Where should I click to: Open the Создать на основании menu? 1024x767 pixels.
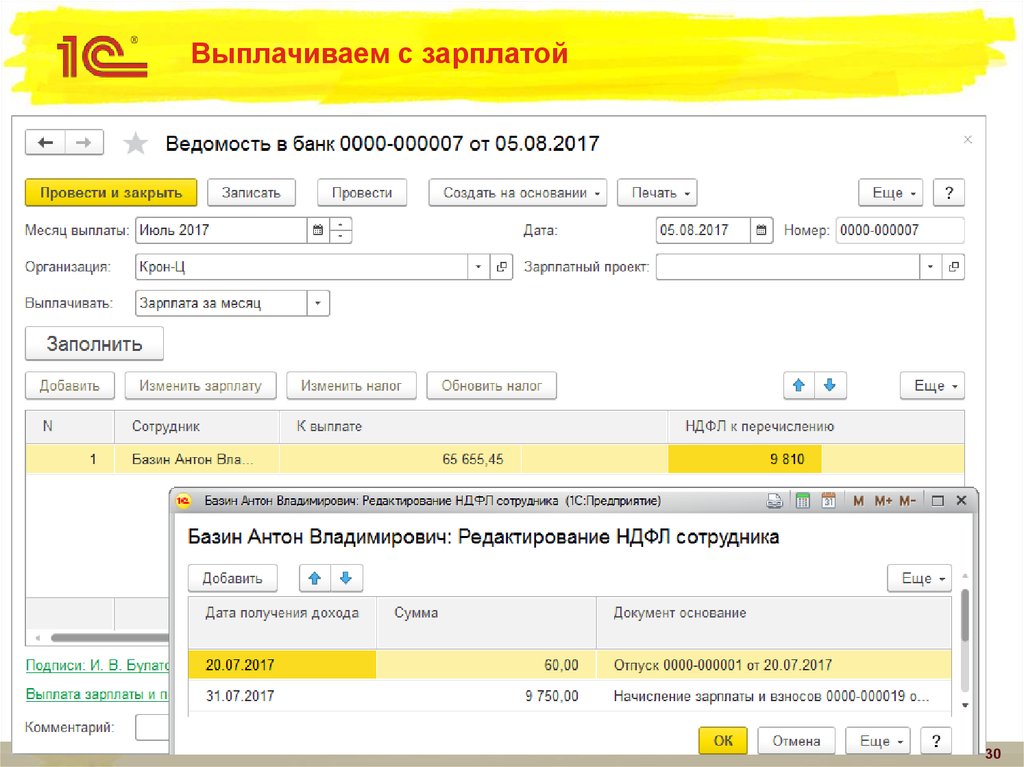coord(517,192)
